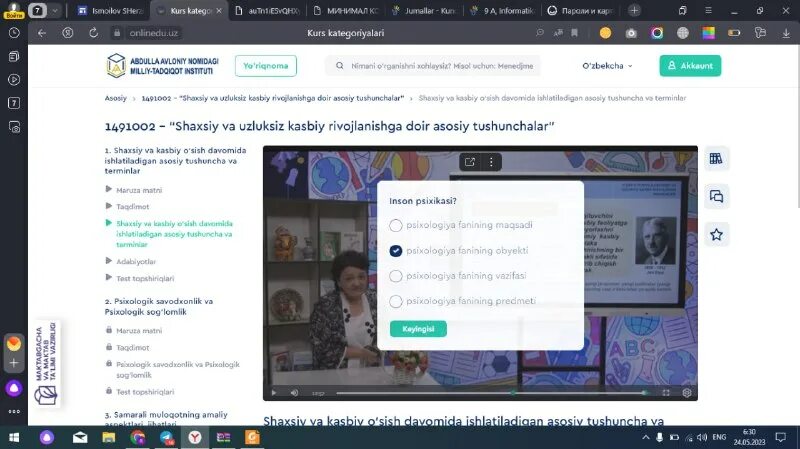The width and height of the screenshot is (800, 449).
Task: Show hidden system tray icons chevron
Action: pos(645,437)
